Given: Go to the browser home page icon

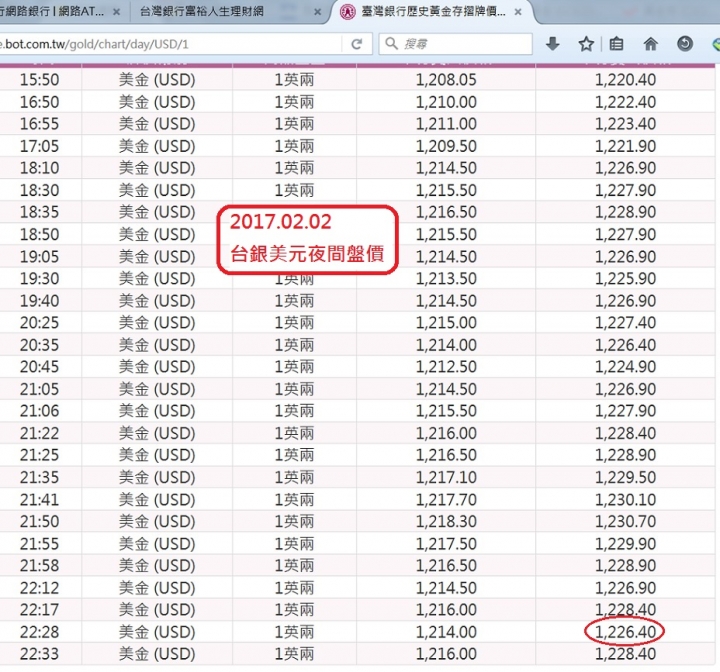Looking at the screenshot, I should [650, 44].
